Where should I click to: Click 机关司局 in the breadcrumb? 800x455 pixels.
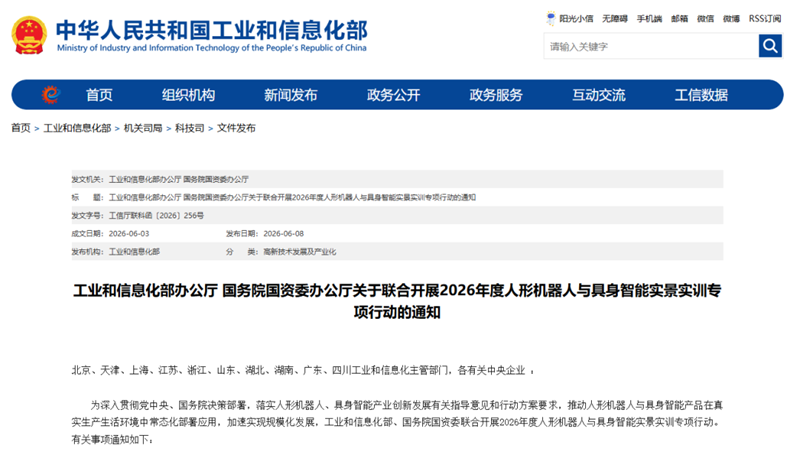point(143,128)
